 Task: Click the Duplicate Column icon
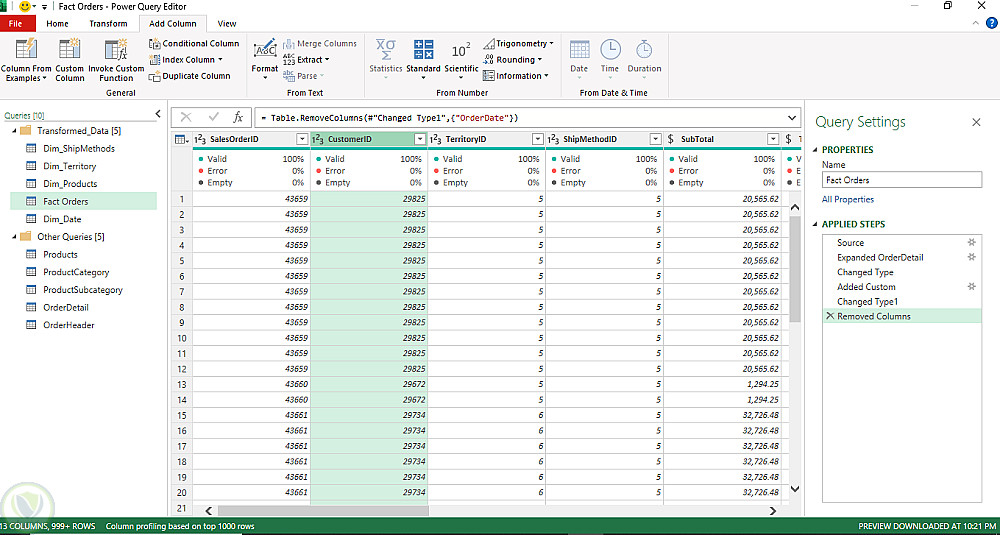155,76
